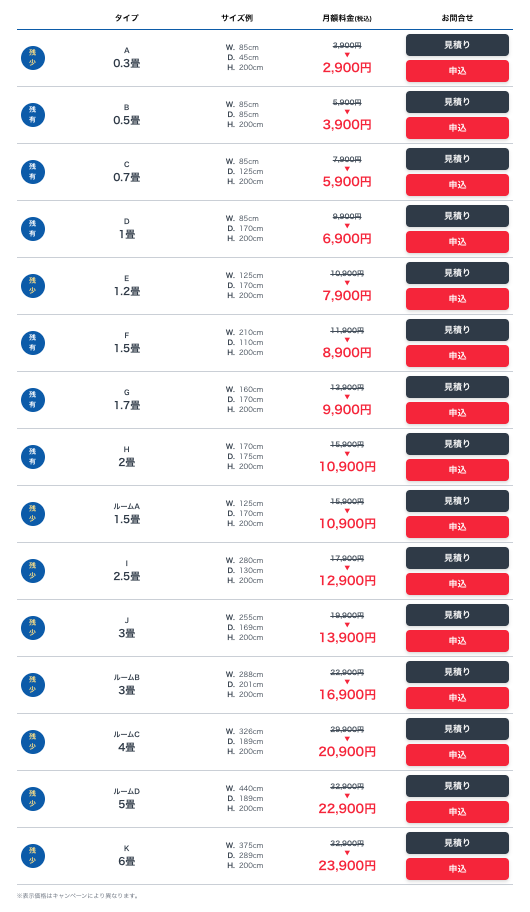
Task: Apply with 申込 for type G 1.7畳
Action: point(457,413)
